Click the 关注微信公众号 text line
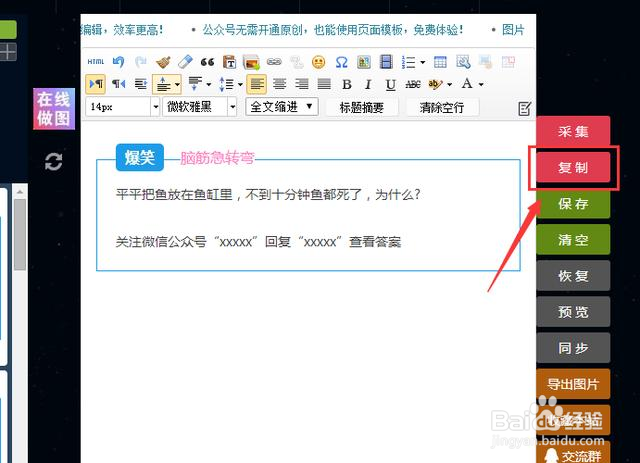The height and width of the screenshot is (463, 640). tap(258, 242)
